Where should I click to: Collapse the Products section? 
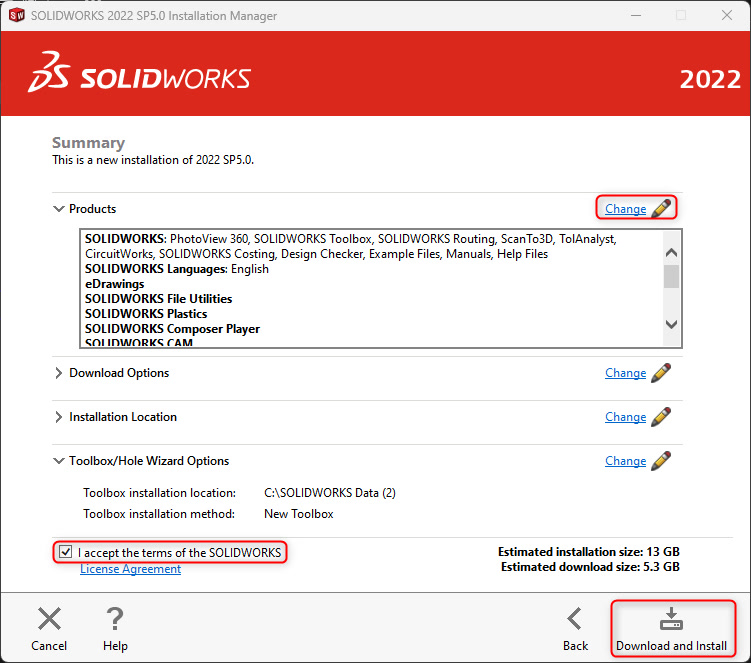[58, 209]
